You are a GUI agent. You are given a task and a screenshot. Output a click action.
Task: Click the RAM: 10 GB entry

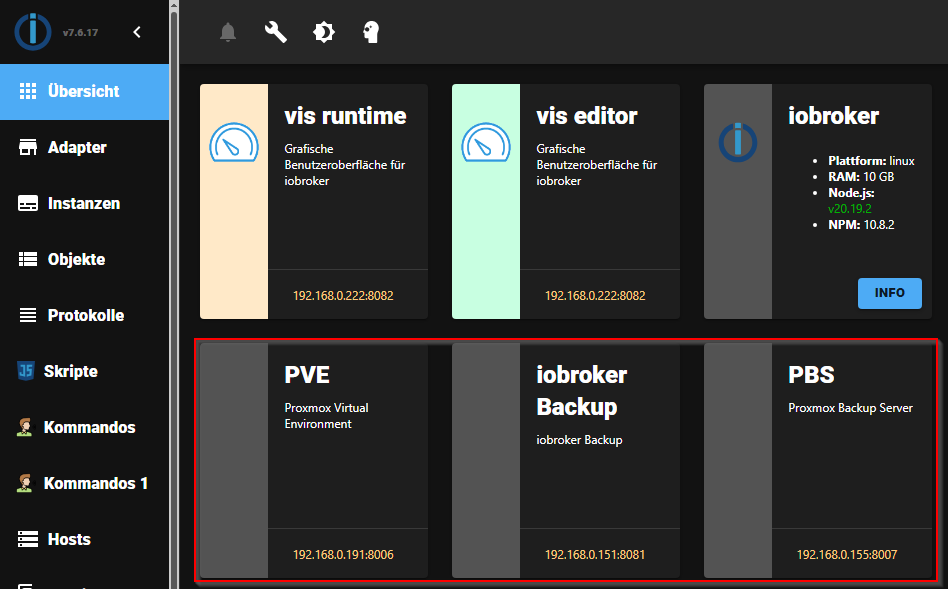pos(861,177)
